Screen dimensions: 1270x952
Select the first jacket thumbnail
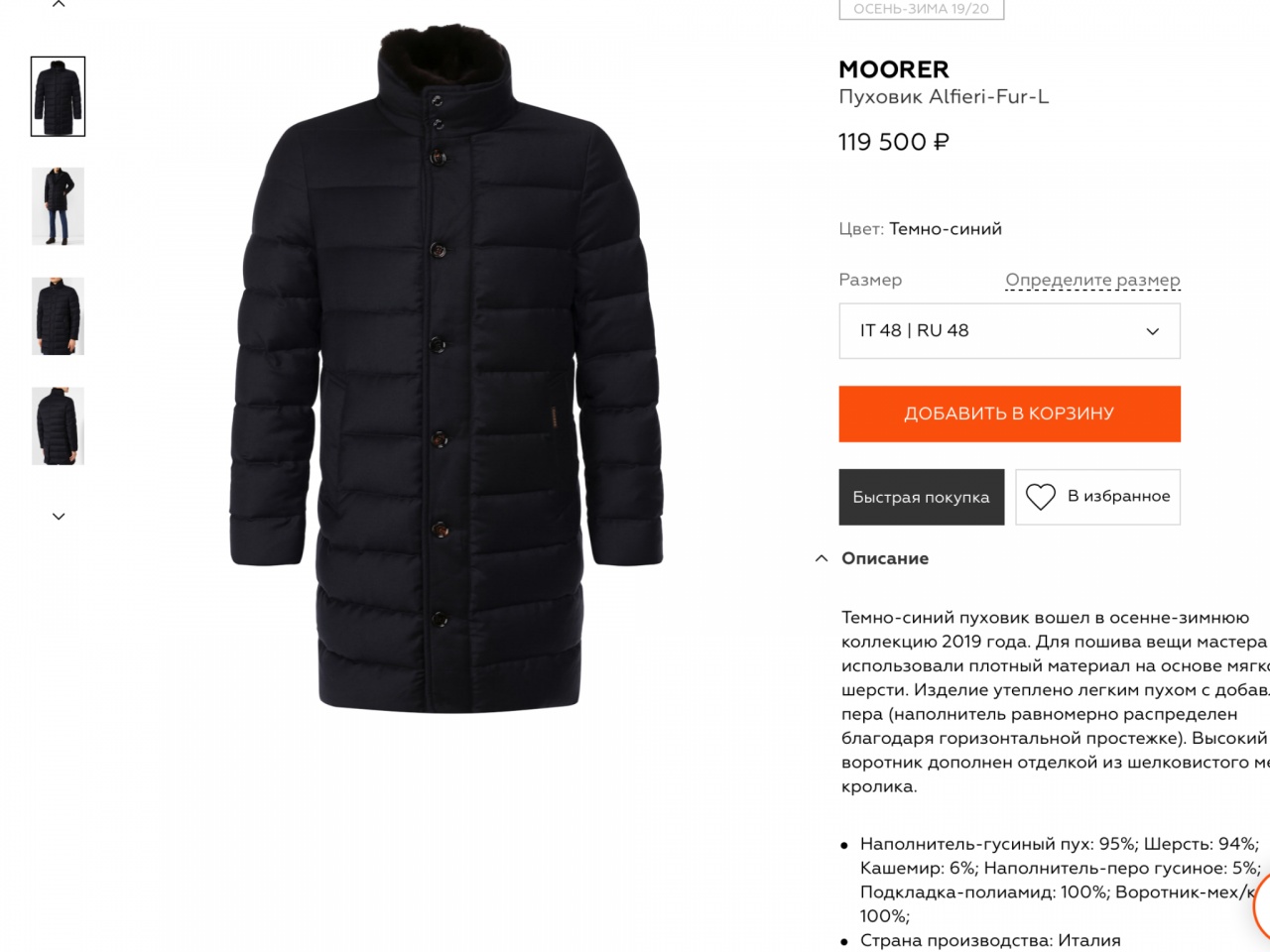pyautogui.click(x=59, y=96)
